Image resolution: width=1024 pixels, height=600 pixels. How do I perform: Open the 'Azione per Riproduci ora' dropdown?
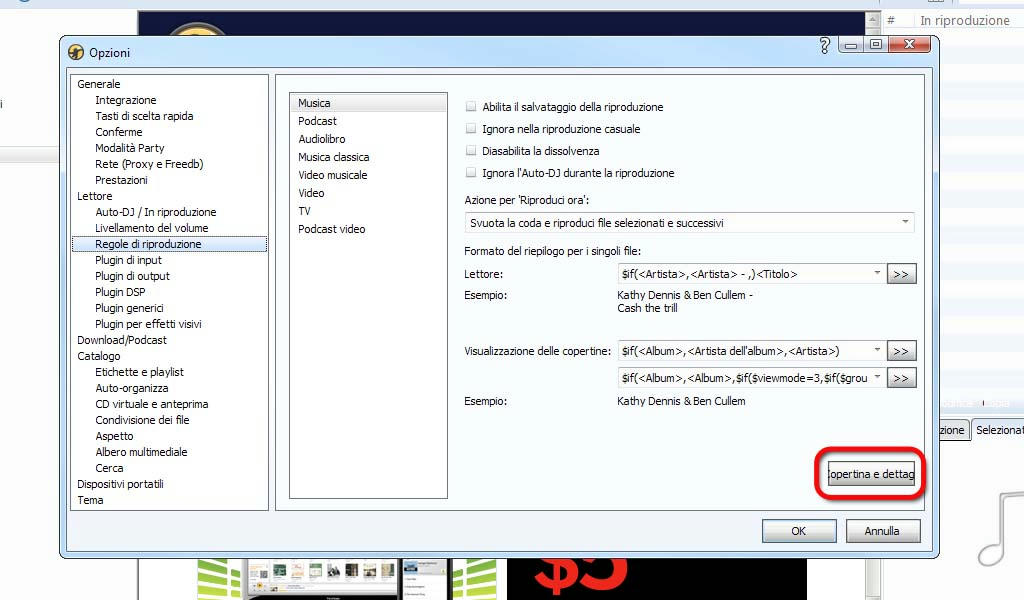point(689,223)
